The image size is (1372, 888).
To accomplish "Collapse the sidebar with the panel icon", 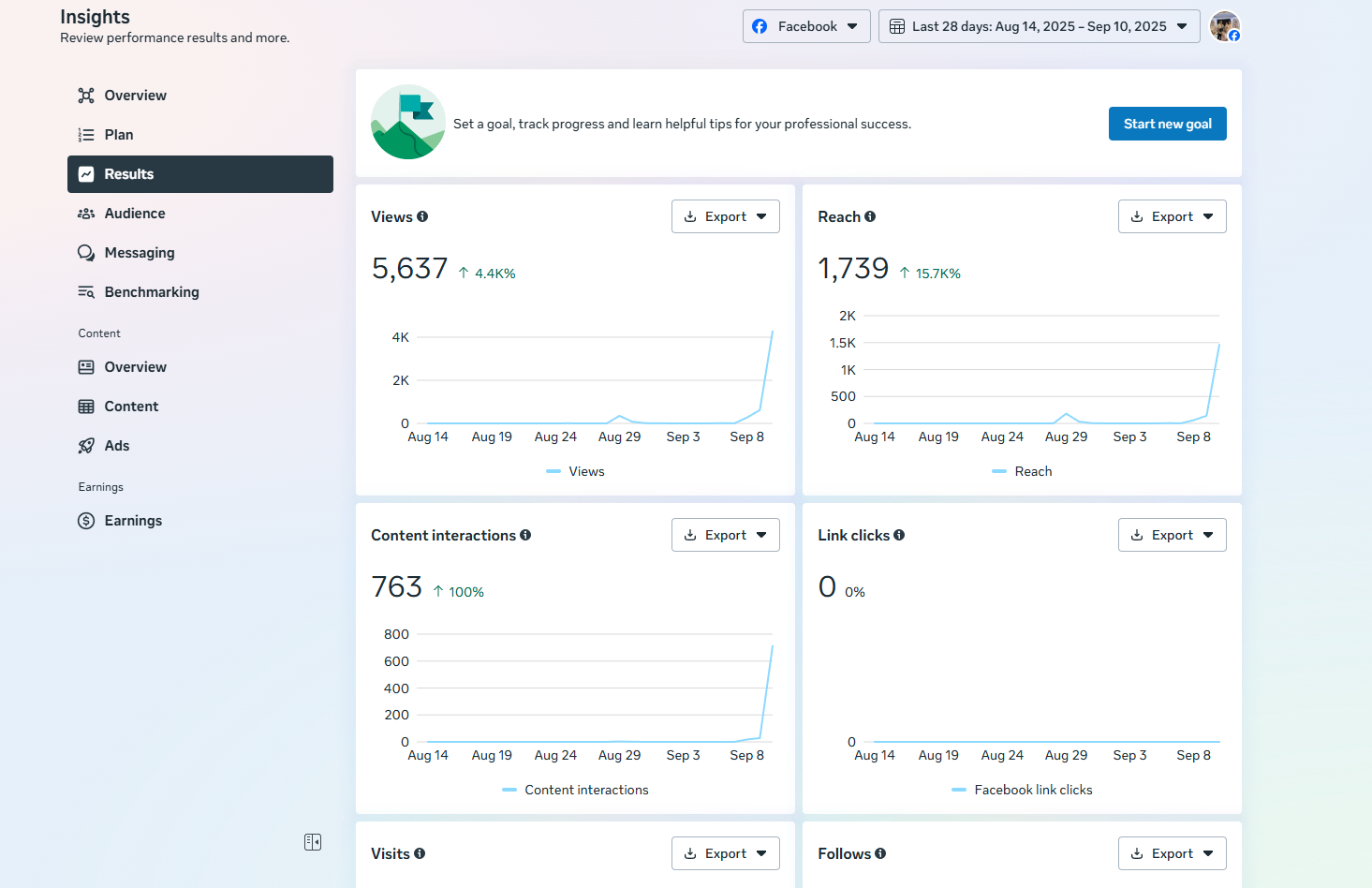I will point(313,842).
